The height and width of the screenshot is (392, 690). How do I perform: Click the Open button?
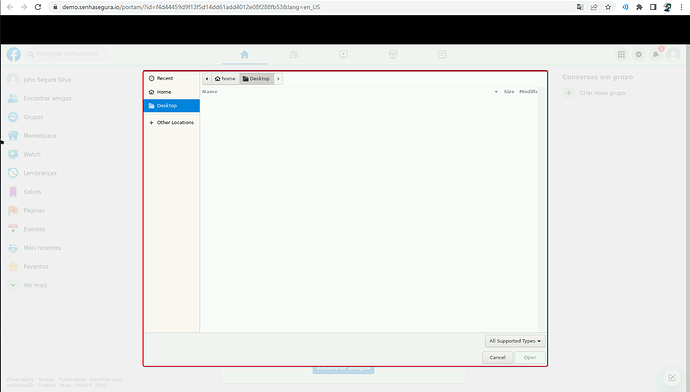tap(530, 358)
